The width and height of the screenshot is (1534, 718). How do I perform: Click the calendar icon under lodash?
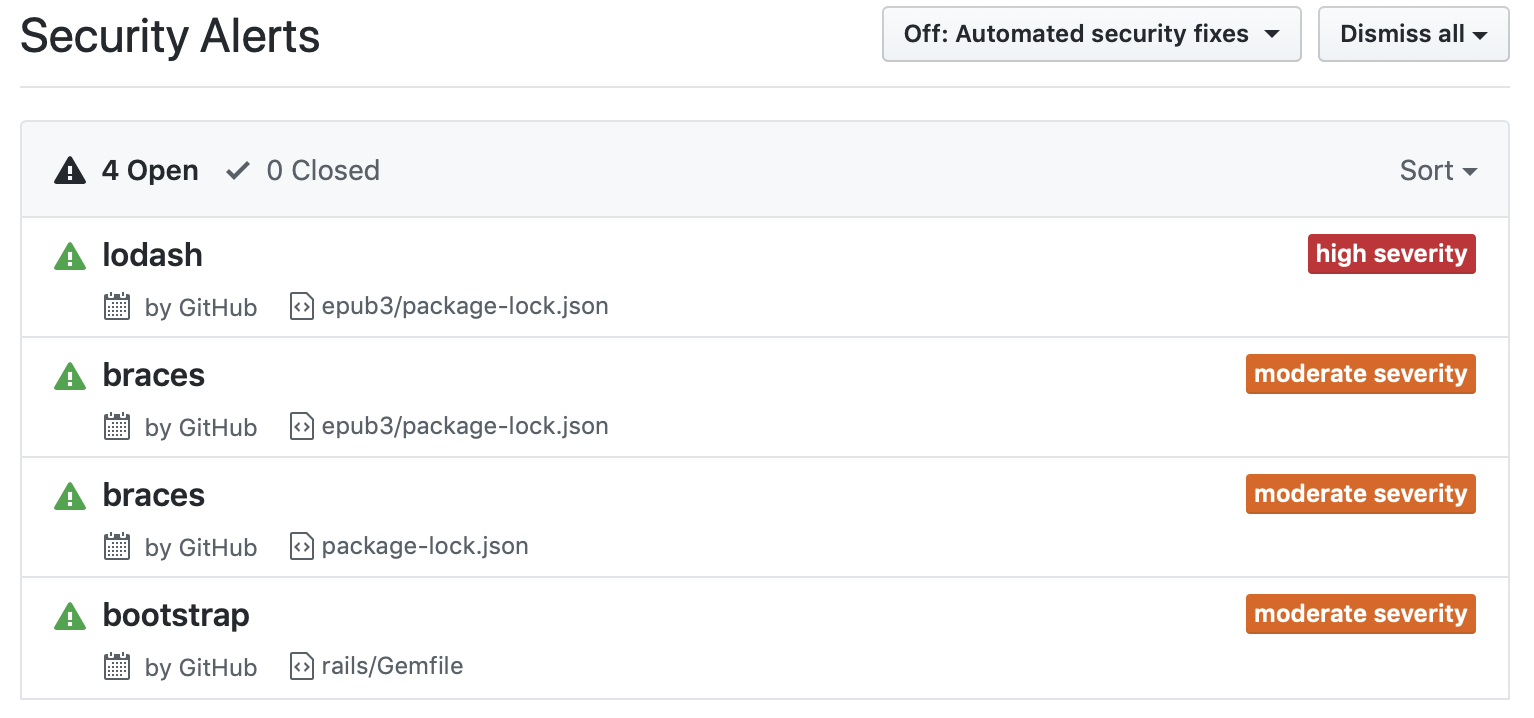click(x=118, y=307)
